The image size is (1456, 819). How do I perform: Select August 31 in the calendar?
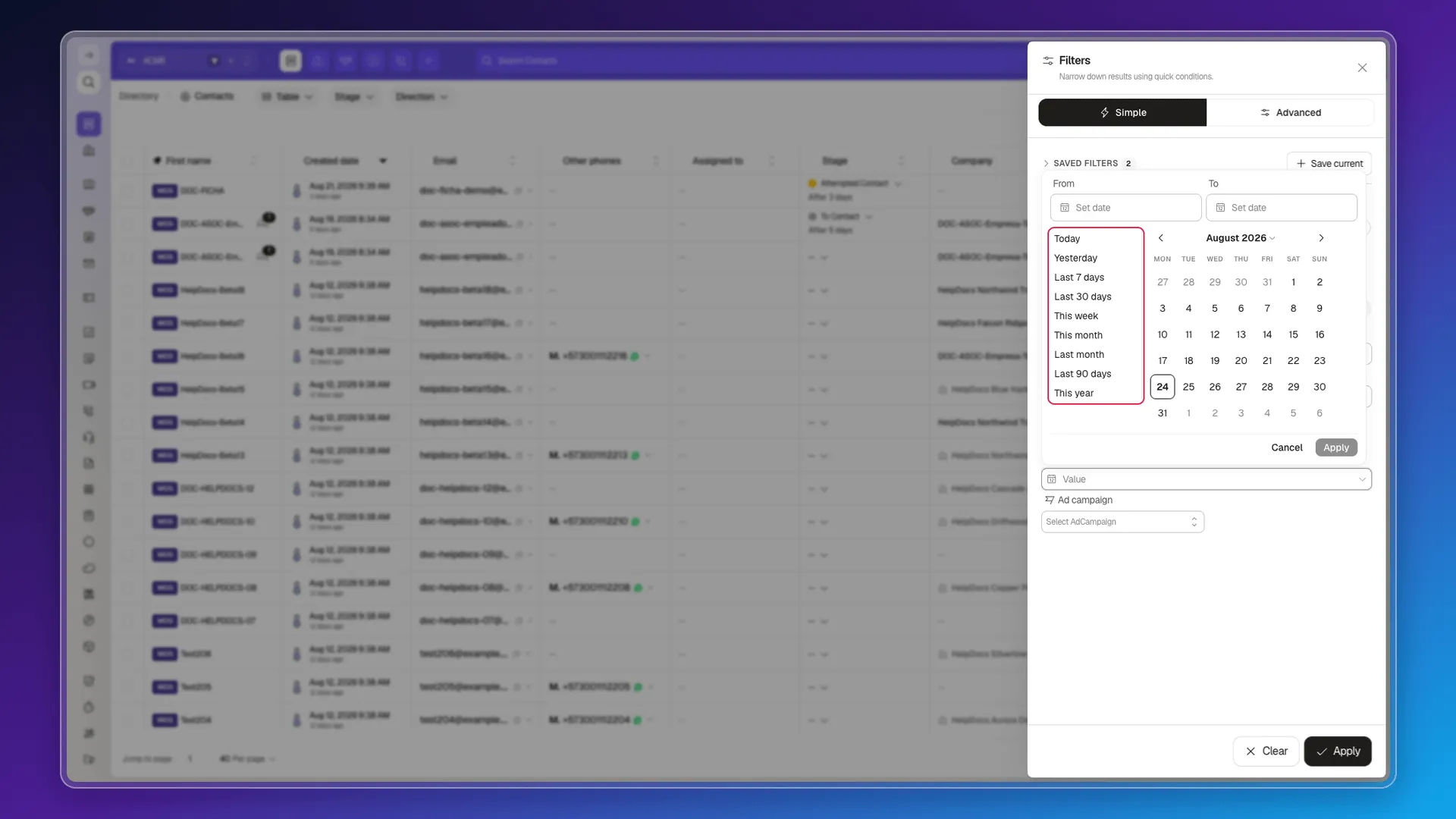(1163, 413)
